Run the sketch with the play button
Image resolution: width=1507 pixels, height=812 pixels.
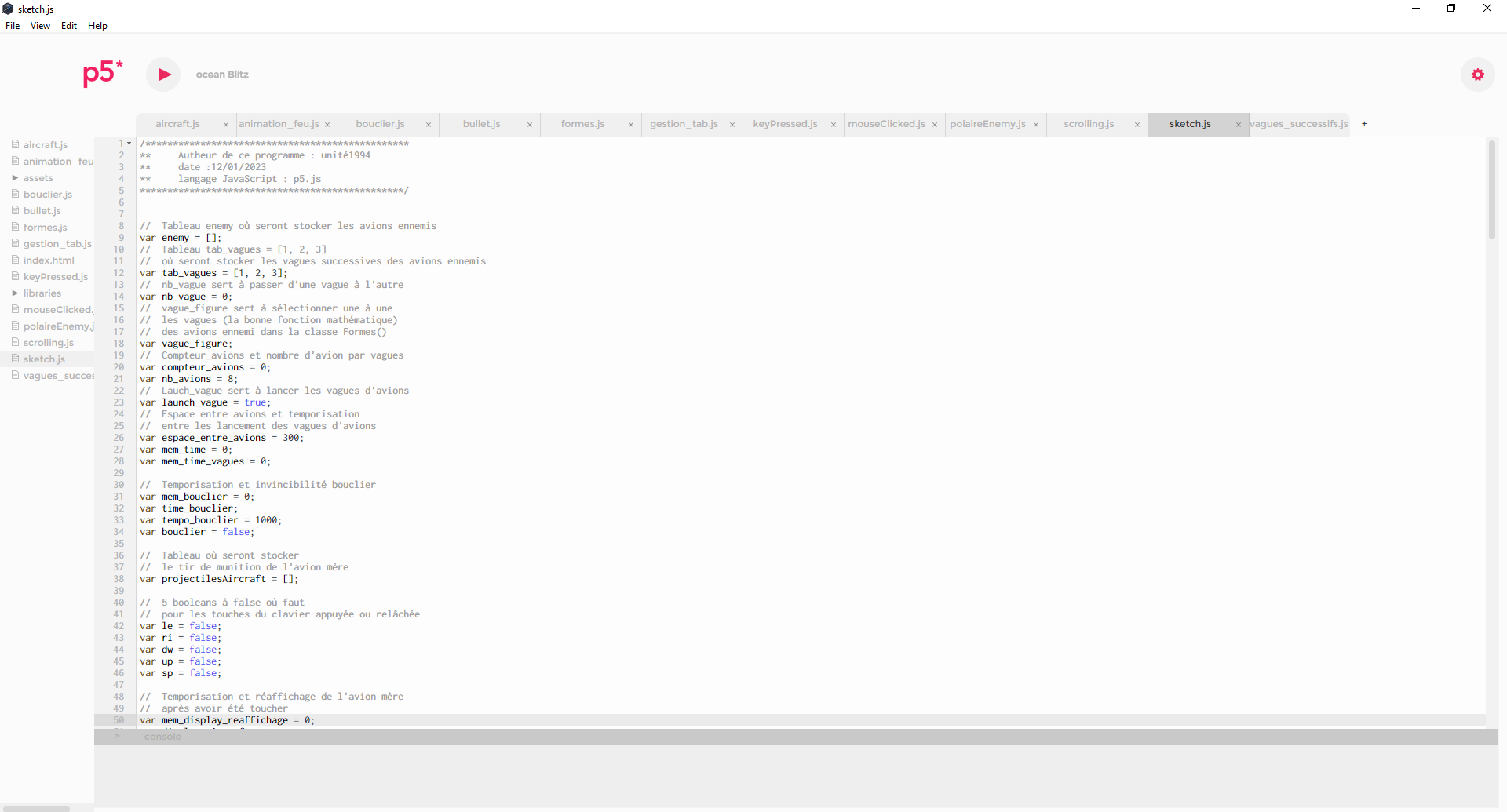point(163,75)
